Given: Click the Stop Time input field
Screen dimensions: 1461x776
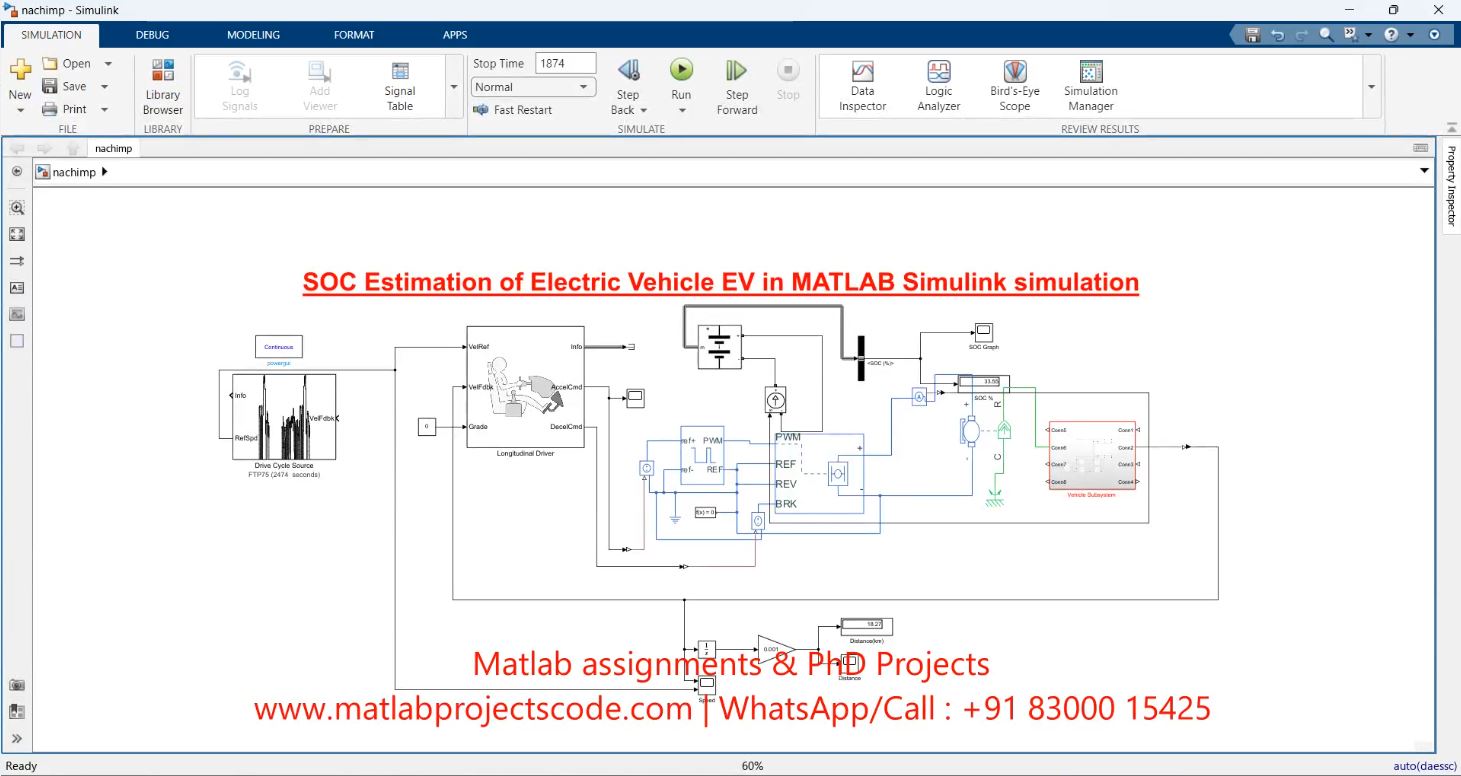Looking at the screenshot, I should (x=566, y=63).
